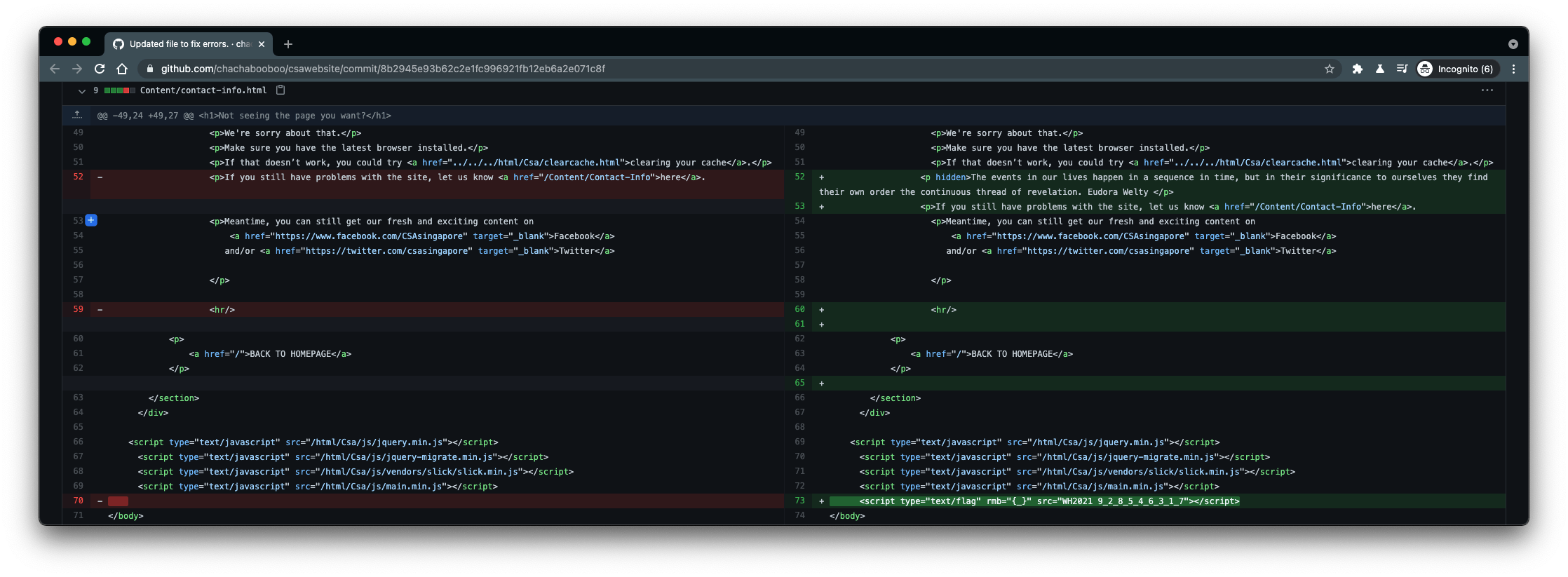Collapse the contact-info.html file diff
This screenshot has height=577, width=1568.
coord(81,90)
